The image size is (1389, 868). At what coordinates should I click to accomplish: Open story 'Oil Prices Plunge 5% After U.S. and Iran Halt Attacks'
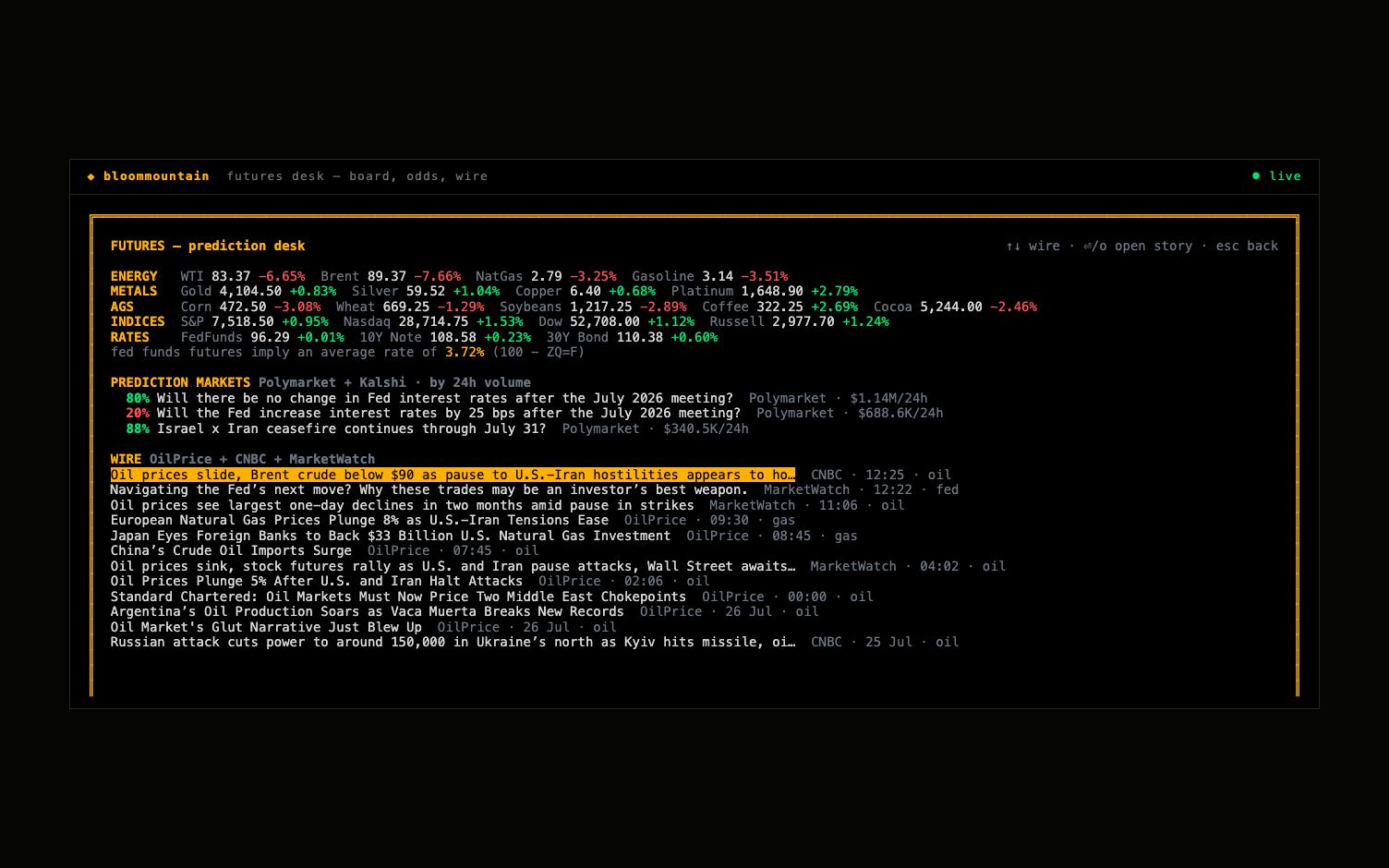(317, 581)
